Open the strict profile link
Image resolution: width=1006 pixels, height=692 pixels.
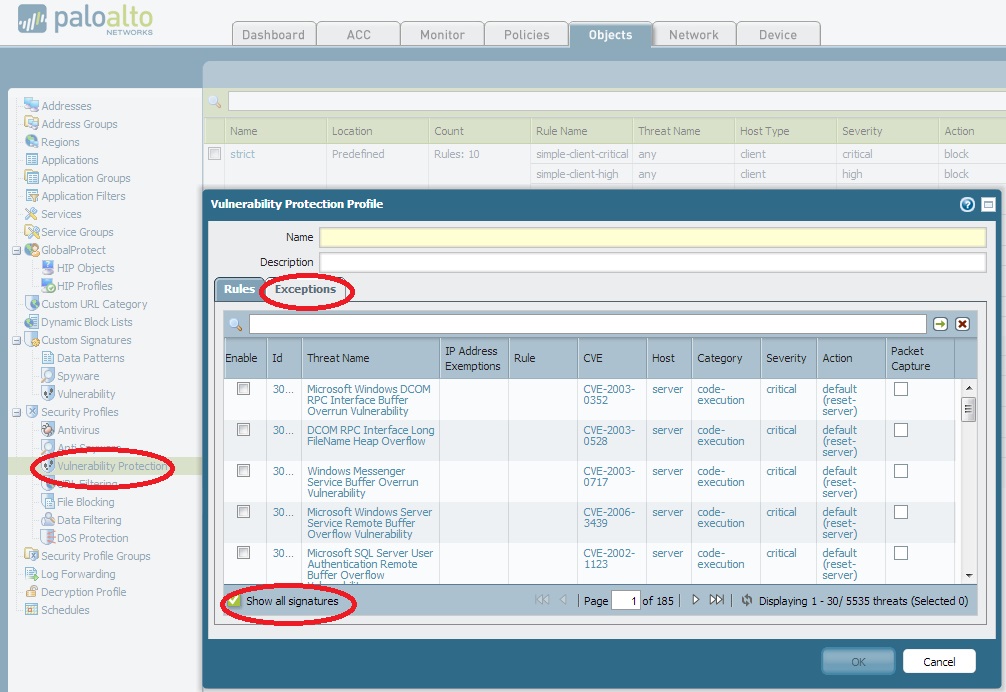[x=242, y=154]
